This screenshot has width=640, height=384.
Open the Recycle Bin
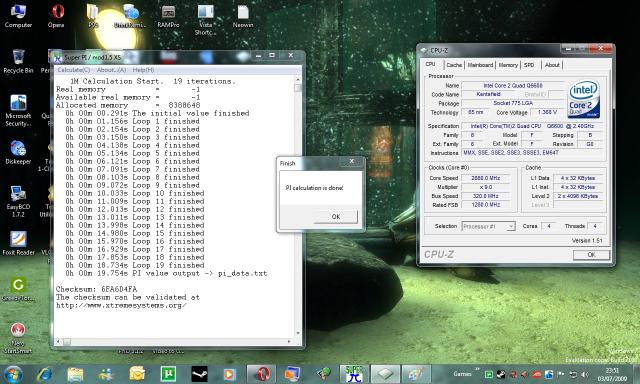pos(18,62)
